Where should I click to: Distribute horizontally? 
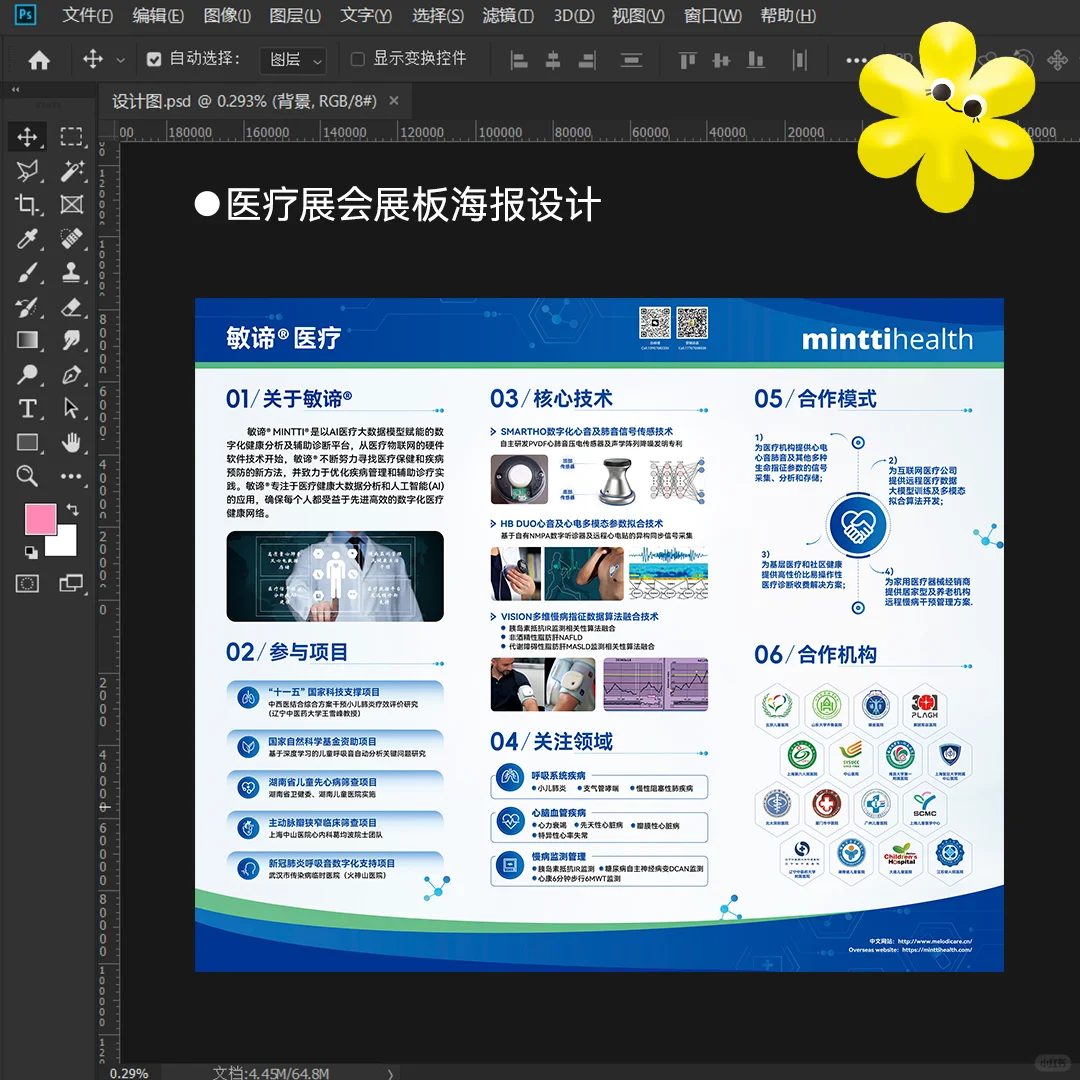click(799, 61)
